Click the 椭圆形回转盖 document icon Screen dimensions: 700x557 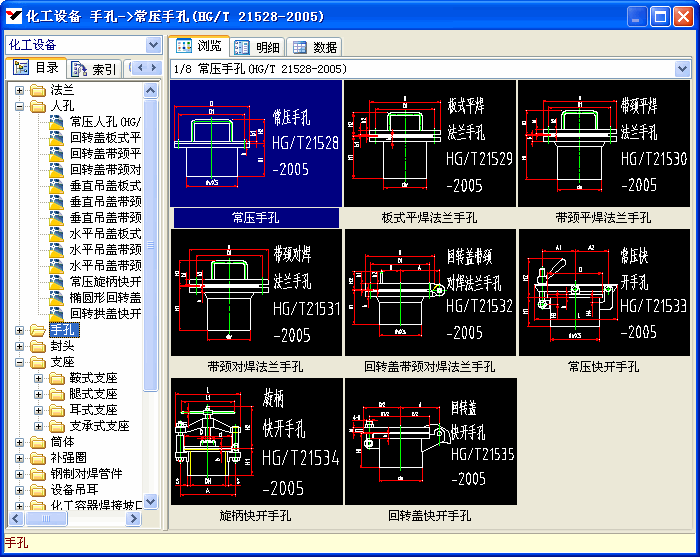point(57,298)
